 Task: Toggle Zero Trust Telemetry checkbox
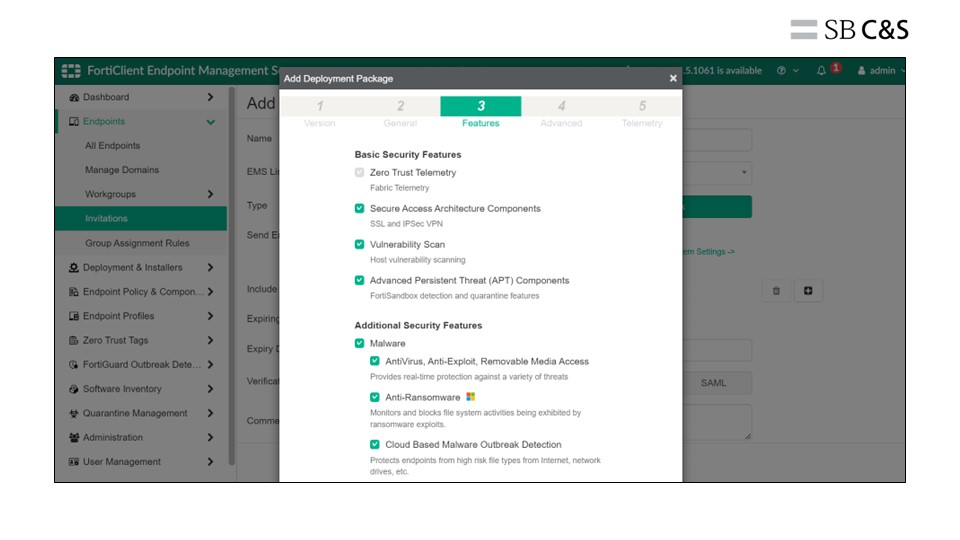click(359, 173)
